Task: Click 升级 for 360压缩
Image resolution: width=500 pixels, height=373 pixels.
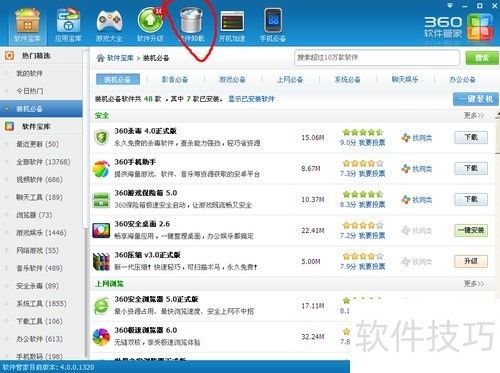Action: [471, 261]
